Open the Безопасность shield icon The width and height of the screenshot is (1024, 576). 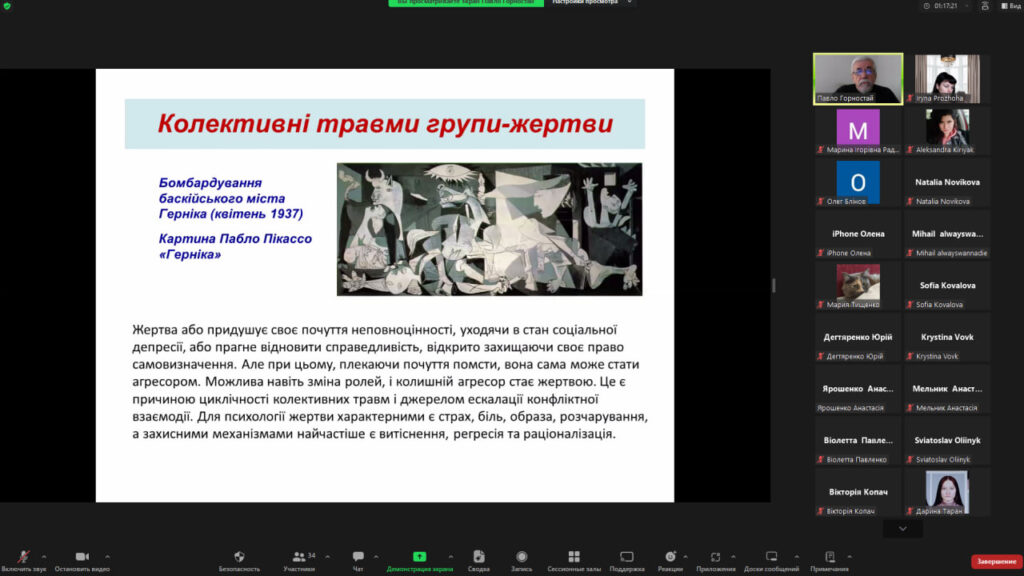coord(239,558)
